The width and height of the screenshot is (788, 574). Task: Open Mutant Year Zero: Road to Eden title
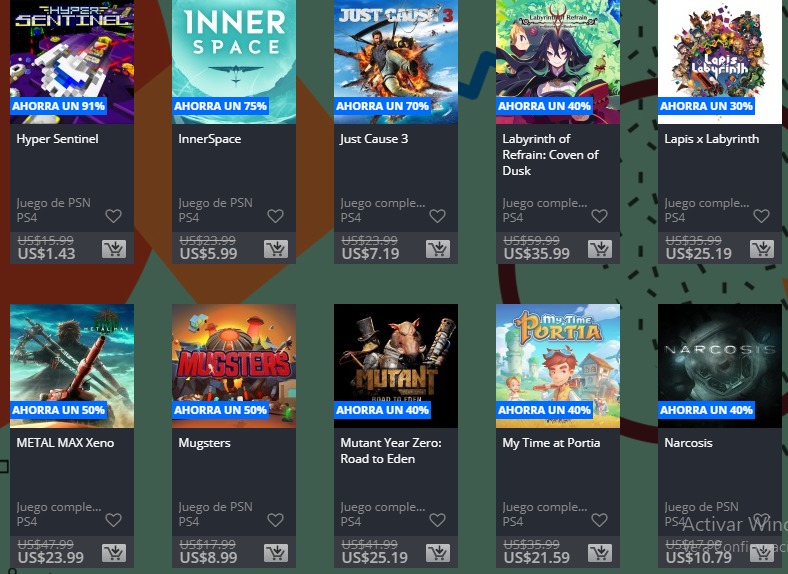pyautogui.click(x=390, y=451)
